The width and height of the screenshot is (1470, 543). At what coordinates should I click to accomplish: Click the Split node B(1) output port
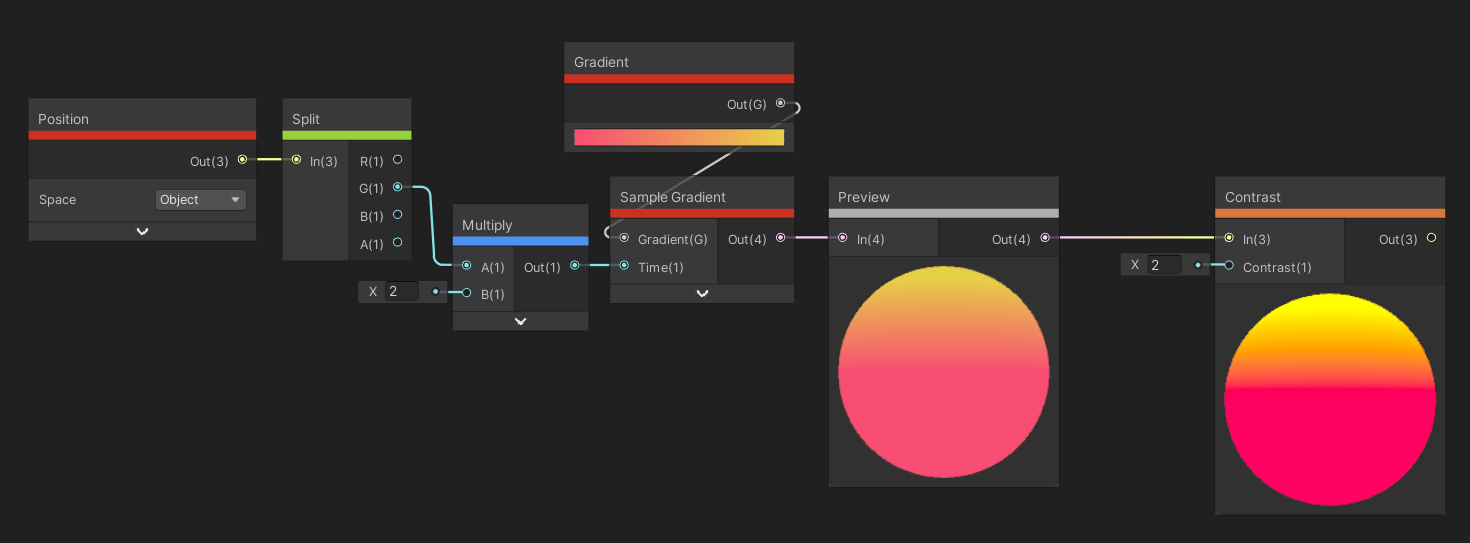click(398, 215)
